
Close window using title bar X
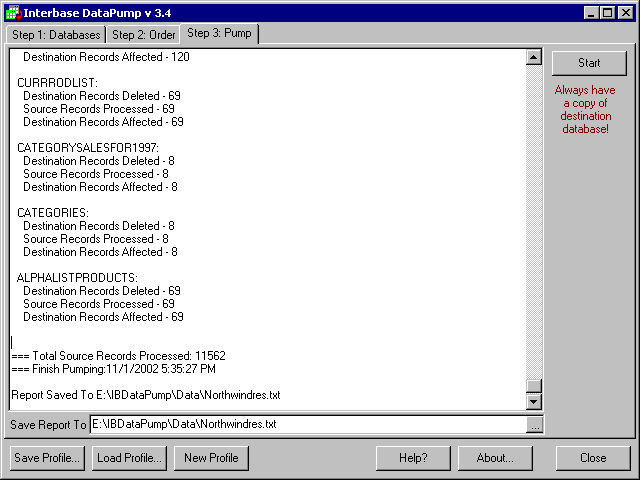pyautogui.click(x=626, y=13)
